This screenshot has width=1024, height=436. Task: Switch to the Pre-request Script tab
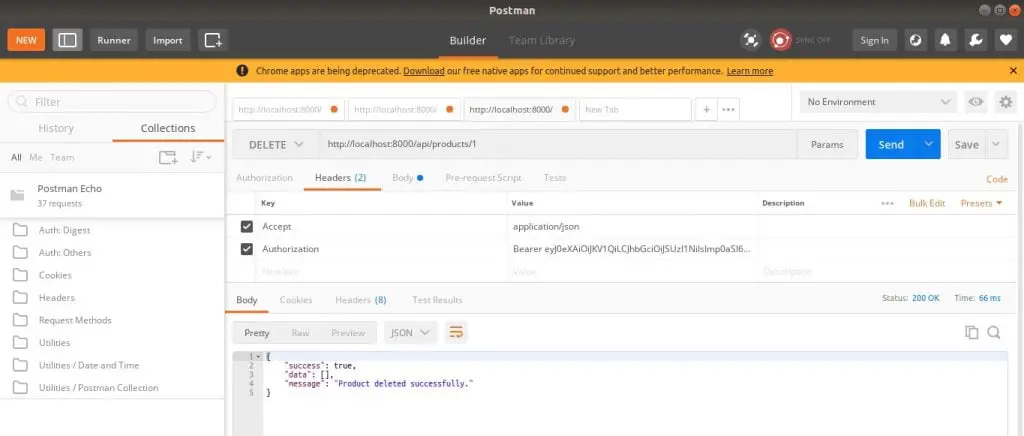pos(483,178)
